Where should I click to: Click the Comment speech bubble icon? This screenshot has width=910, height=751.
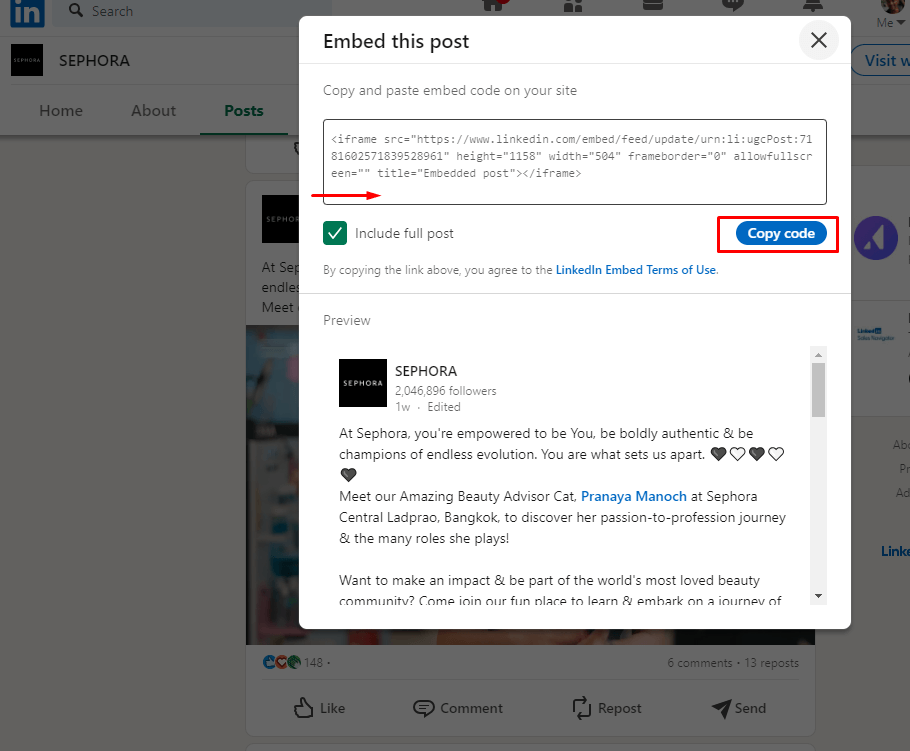point(424,708)
